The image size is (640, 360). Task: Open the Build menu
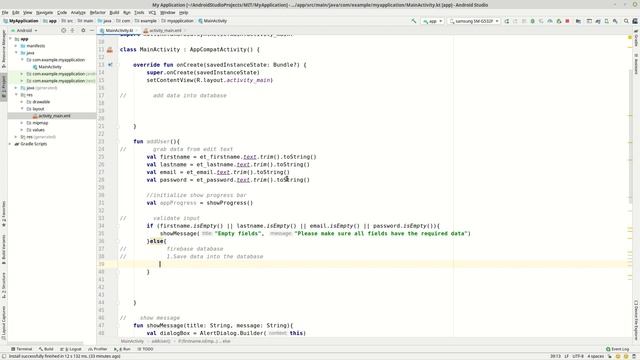point(114,13)
